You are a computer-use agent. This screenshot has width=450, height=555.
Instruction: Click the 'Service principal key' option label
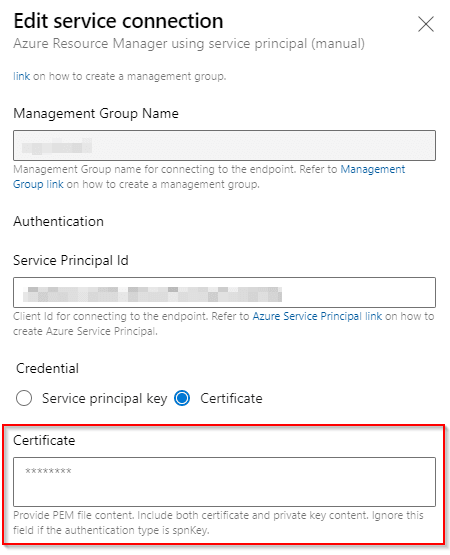(104, 399)
